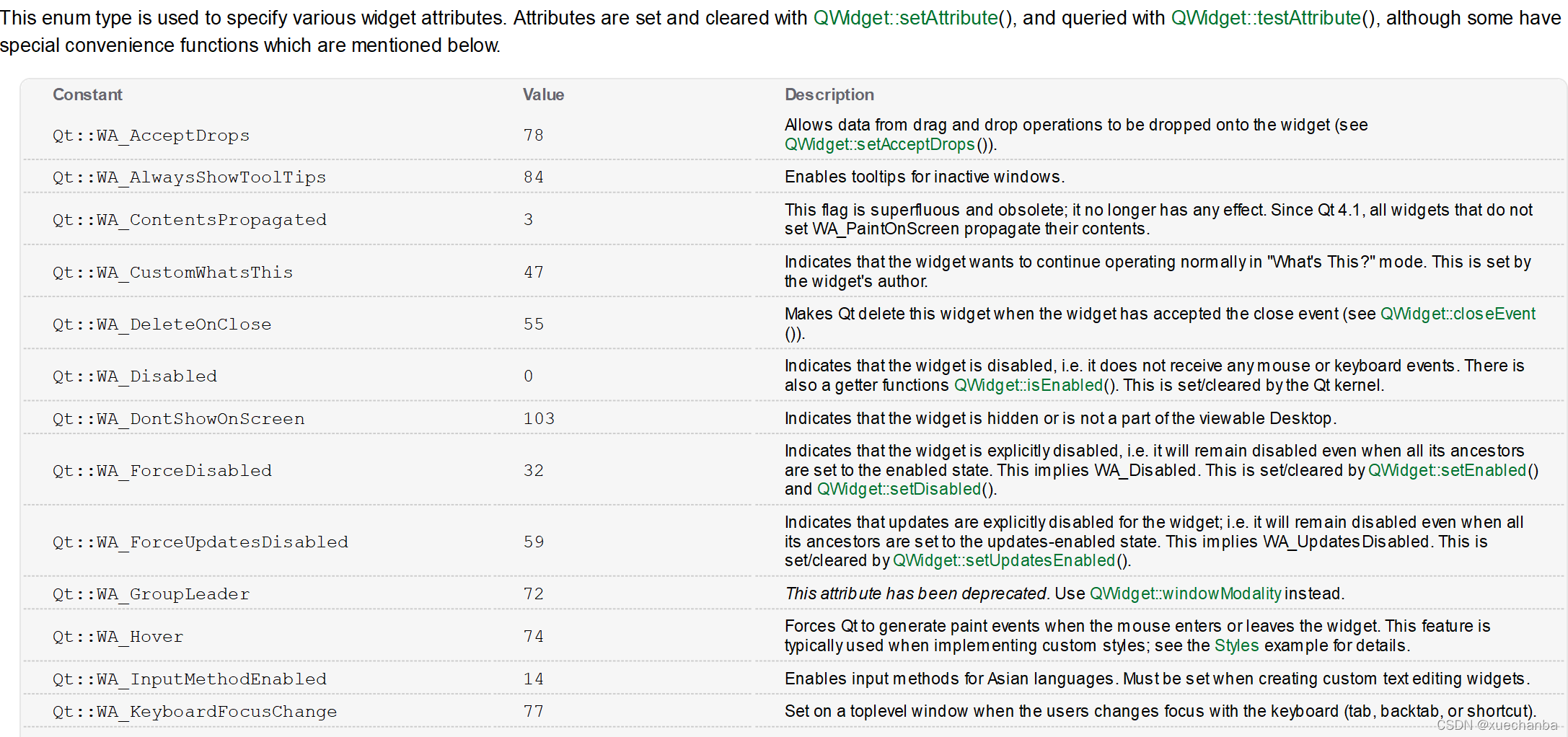Click value 14 for WA_InputMethodEnabled

click(534, 679)
